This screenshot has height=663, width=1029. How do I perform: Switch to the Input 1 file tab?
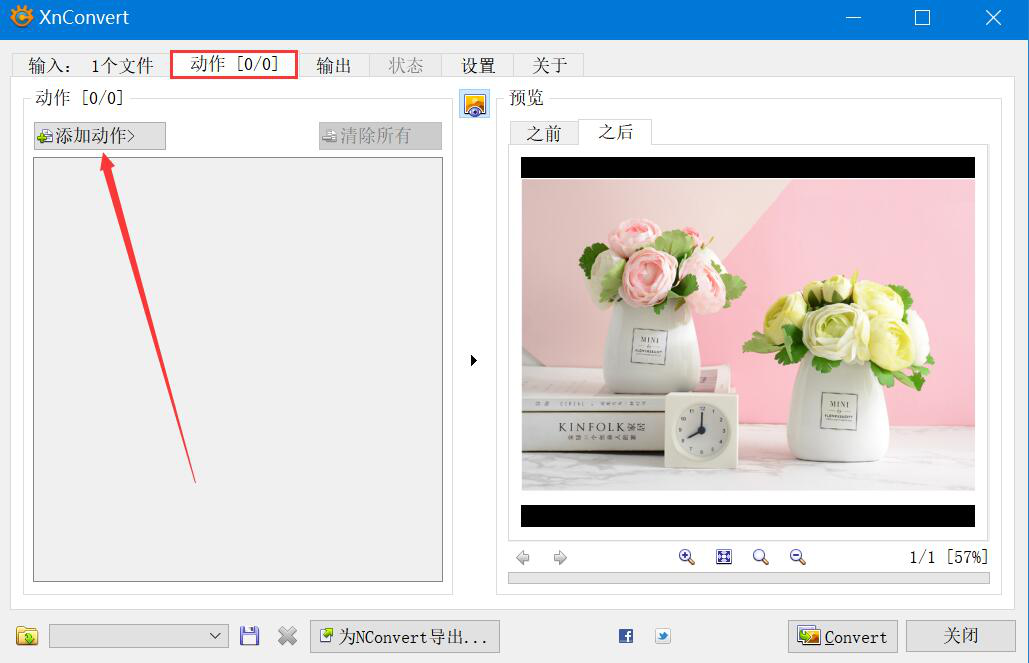pos(91,65)
